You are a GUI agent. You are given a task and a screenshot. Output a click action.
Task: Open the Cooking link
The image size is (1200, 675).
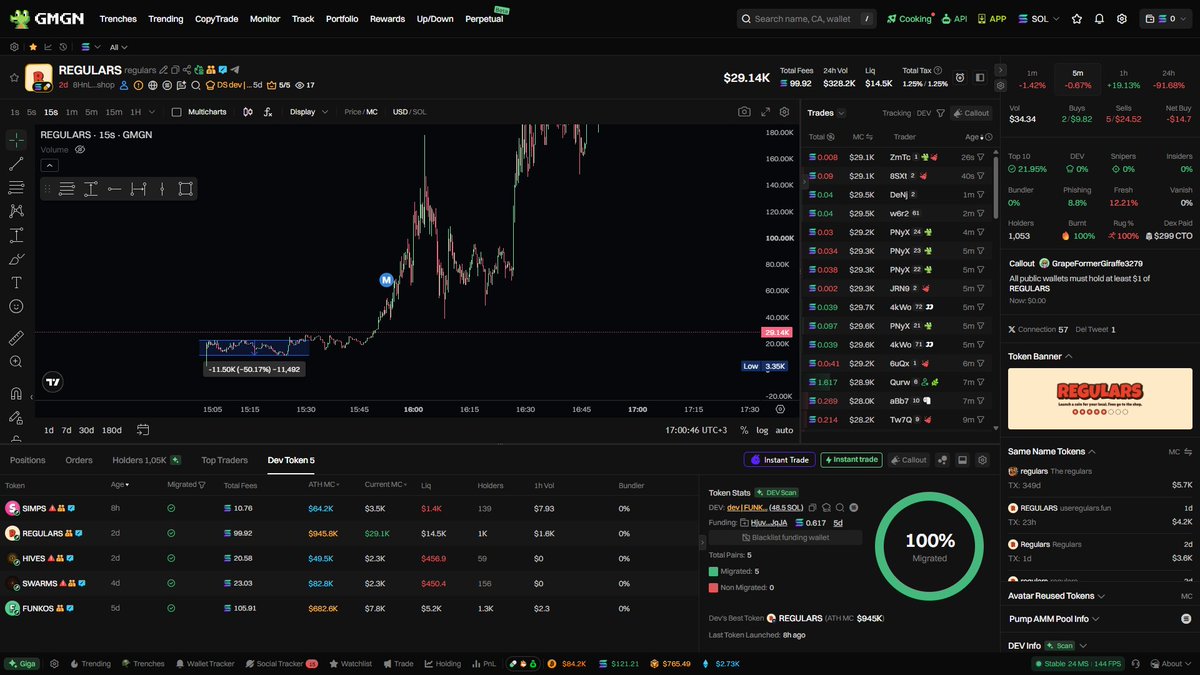[x=910, y=19]
